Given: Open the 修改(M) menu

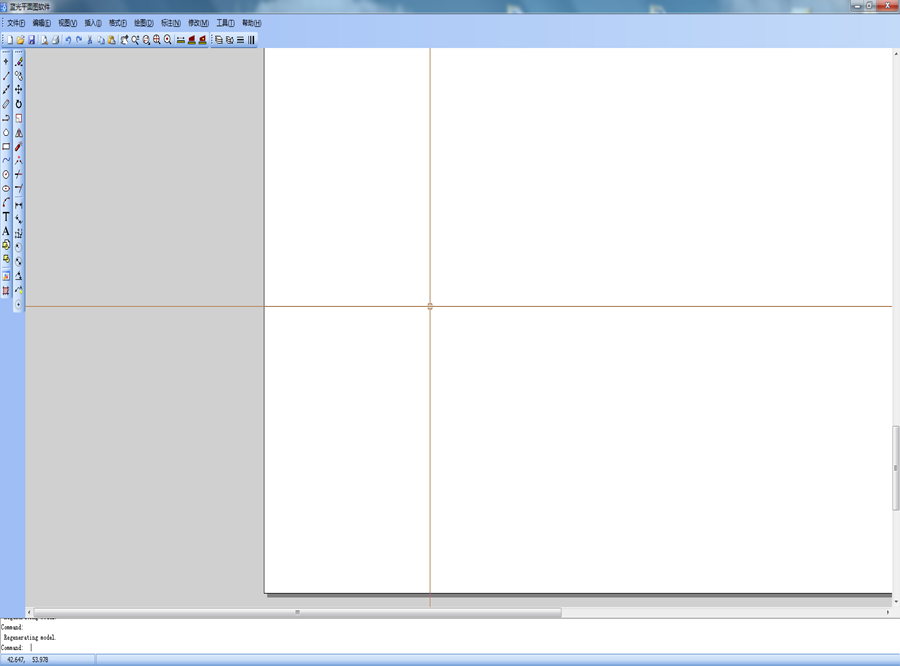Looking at the screenshot, I should (199, 23).
